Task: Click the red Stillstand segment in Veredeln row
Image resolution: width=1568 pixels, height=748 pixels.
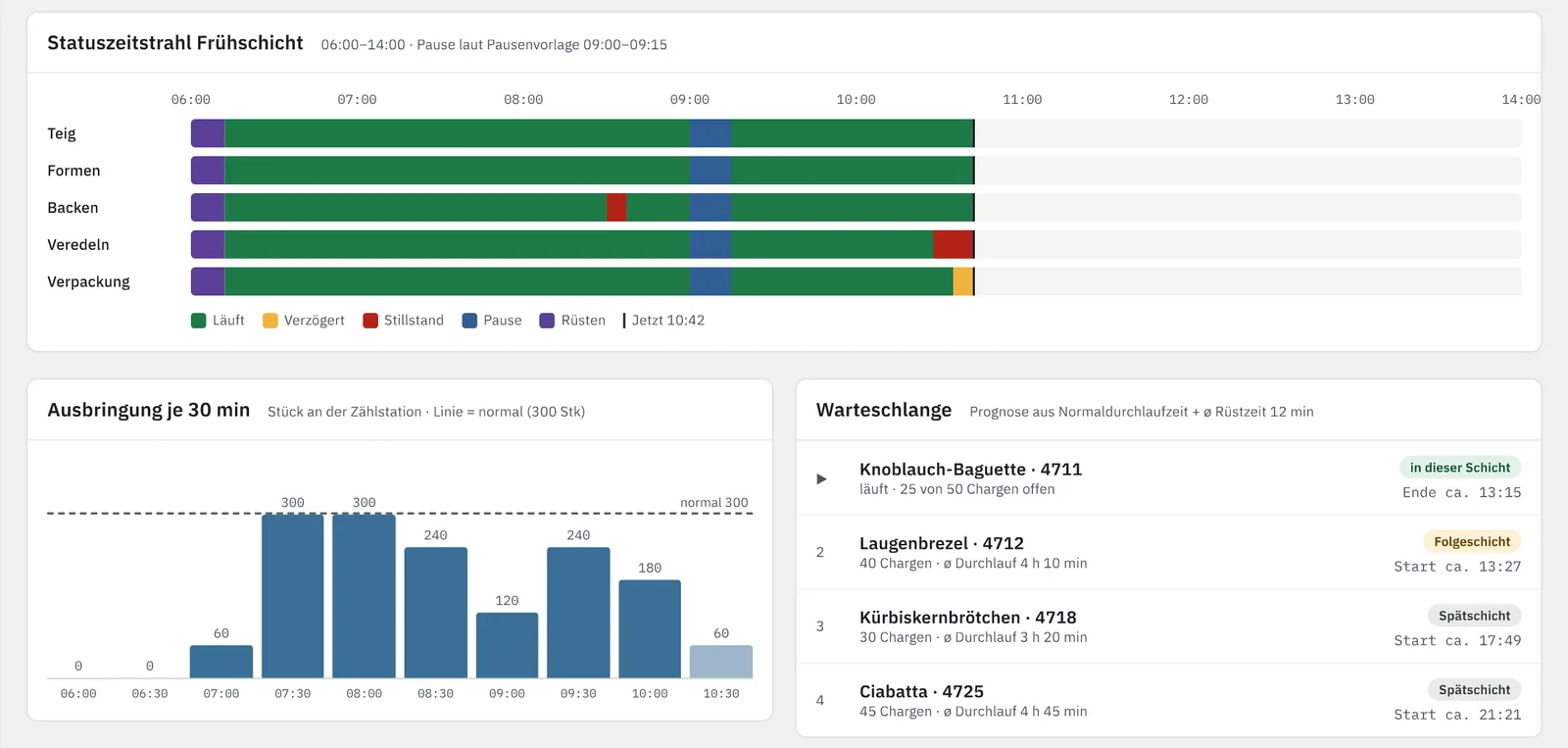Action: click(x=953, y=245)
